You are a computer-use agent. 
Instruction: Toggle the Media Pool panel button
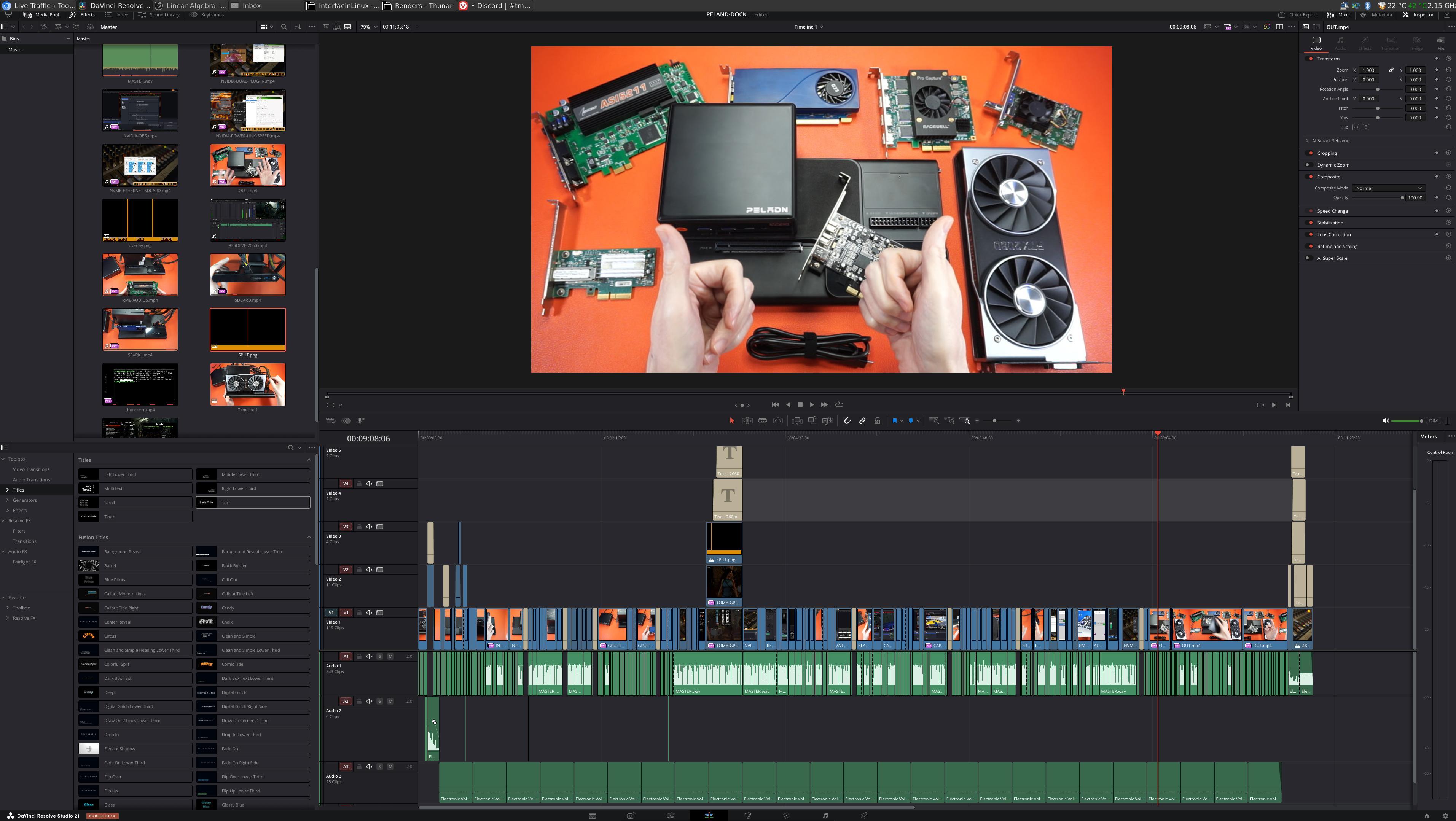(x=41, y=15)
